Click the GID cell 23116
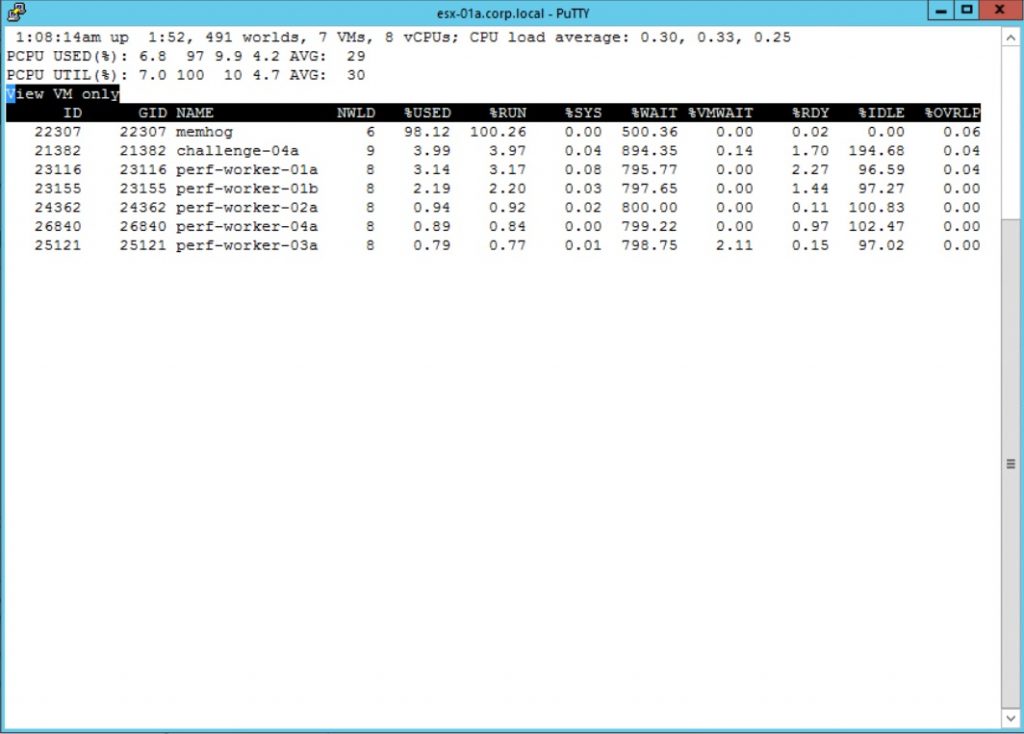 coord(143,170)
